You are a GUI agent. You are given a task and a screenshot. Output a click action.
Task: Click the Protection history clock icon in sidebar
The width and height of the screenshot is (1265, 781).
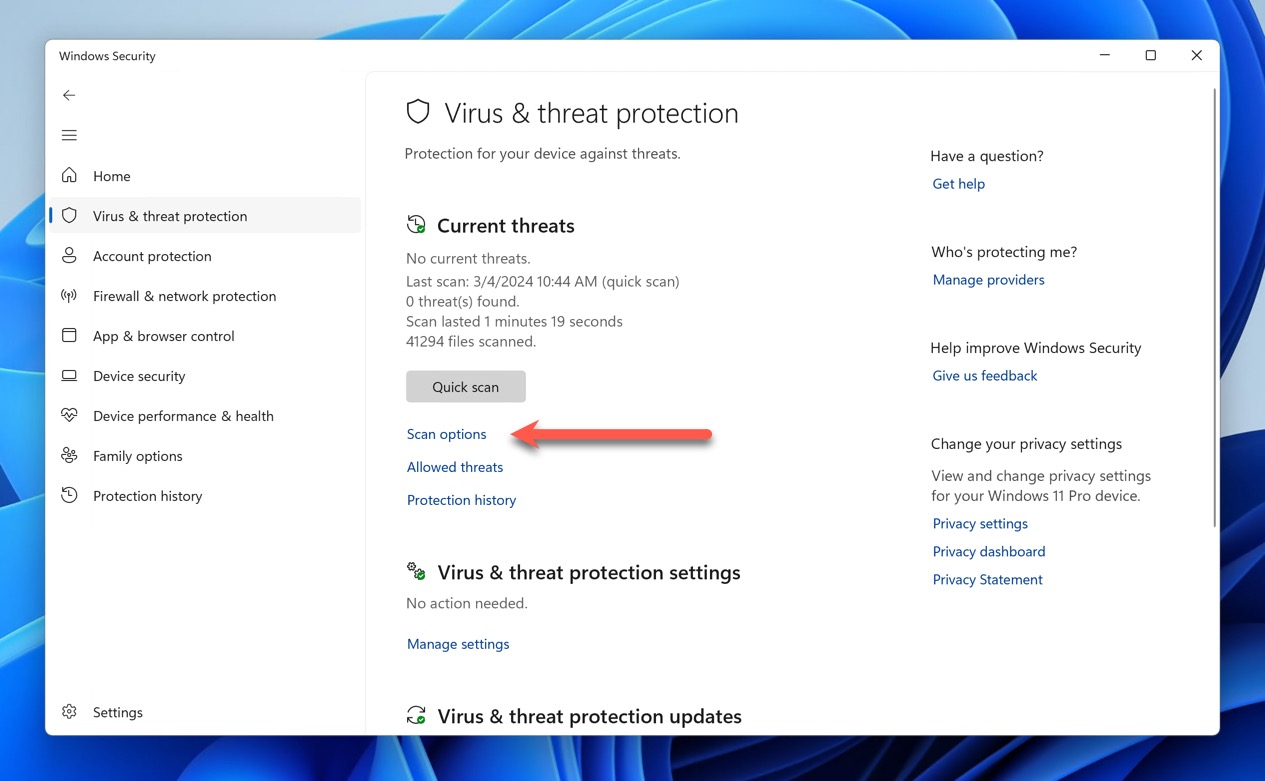(69, 496)
